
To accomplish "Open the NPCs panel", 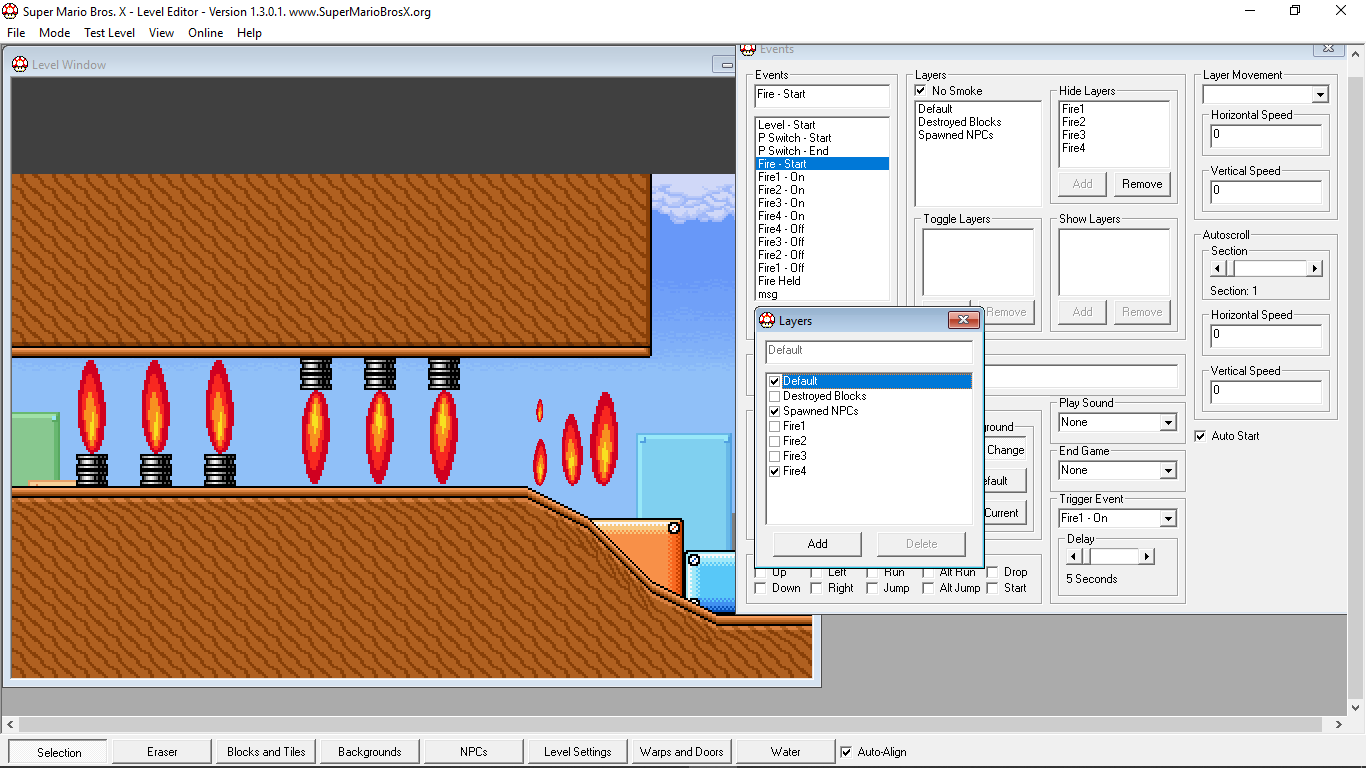I will pos(474,752).
